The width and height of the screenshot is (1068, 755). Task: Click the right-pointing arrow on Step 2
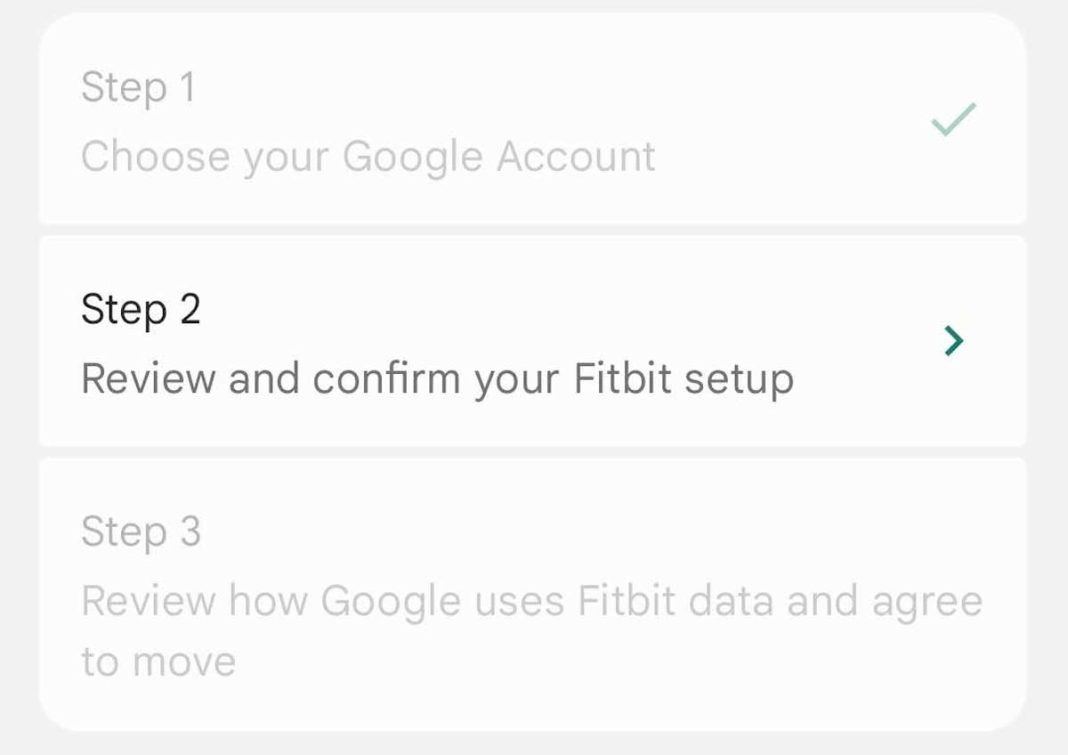click(x=952, y=340)
